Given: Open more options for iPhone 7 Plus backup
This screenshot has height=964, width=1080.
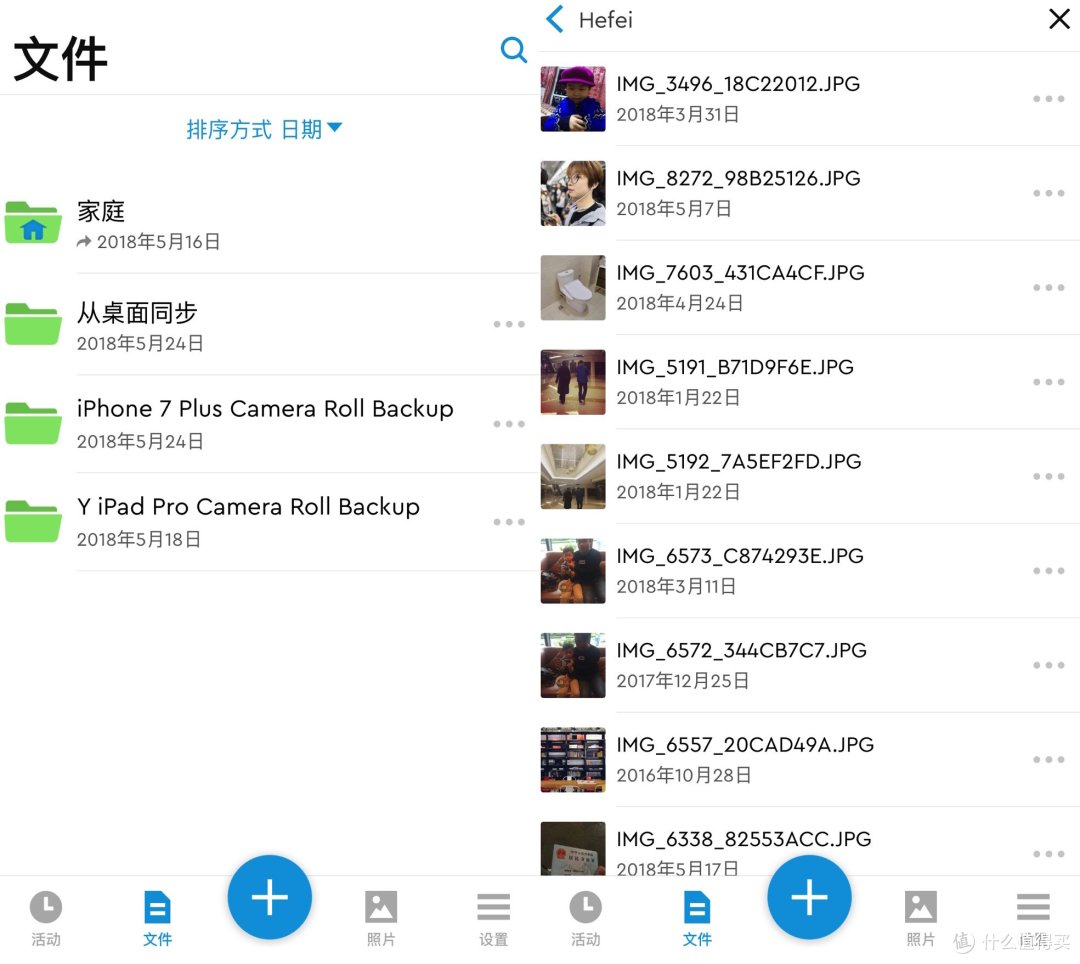Looking at the screenshot, I should (x=509, y=424).
